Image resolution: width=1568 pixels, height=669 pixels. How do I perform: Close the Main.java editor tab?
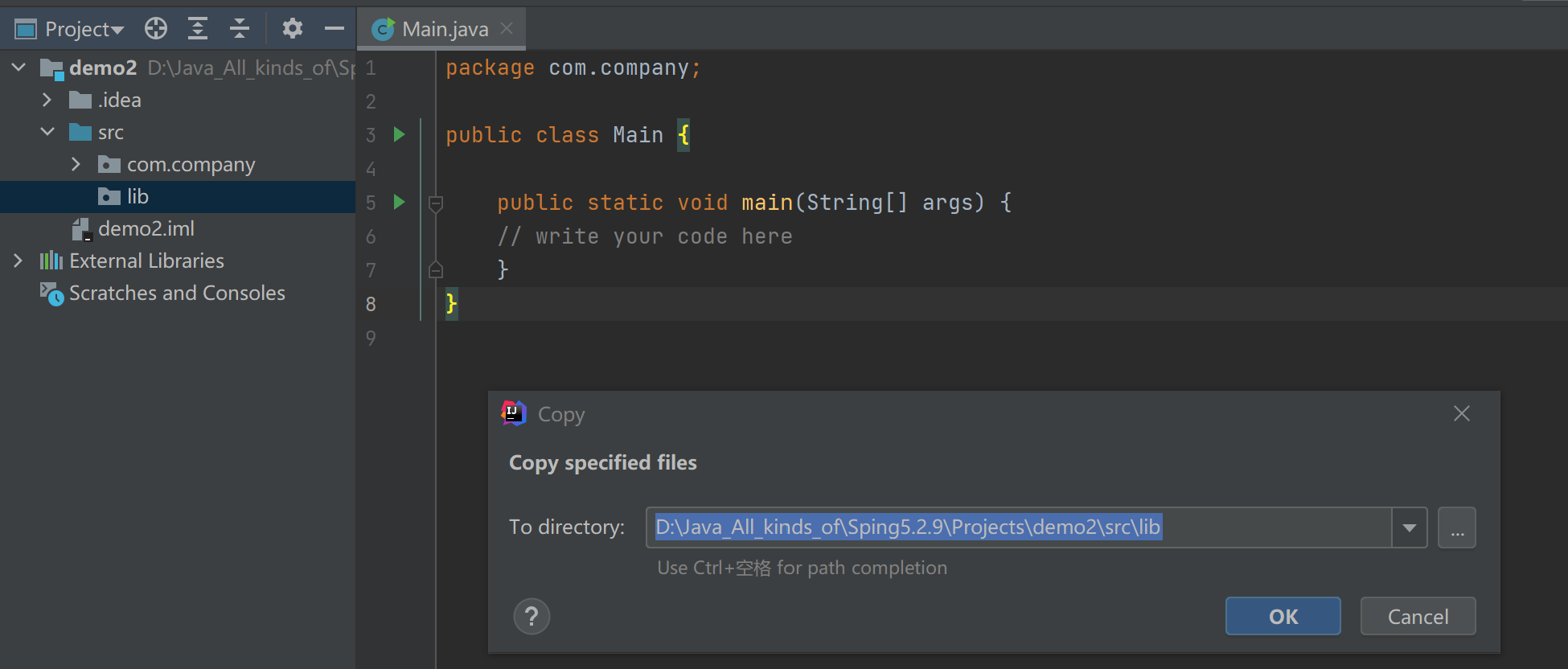tap(507, 29)
